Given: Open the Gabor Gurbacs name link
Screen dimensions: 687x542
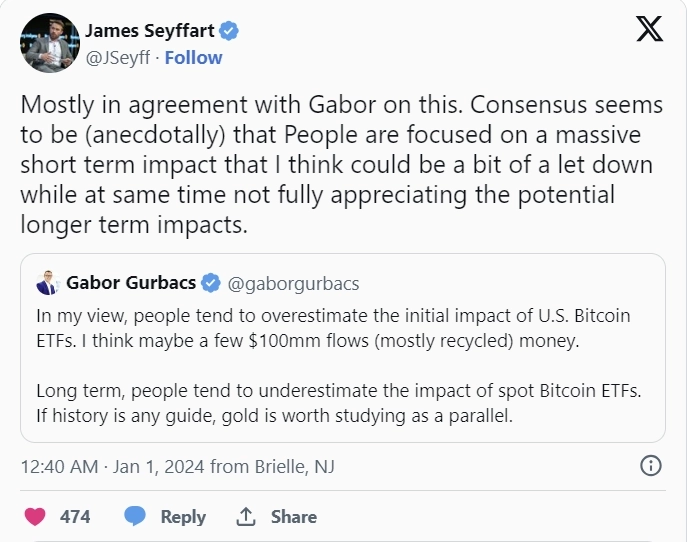Looking at the screenshot, I should tap(130, 283).
